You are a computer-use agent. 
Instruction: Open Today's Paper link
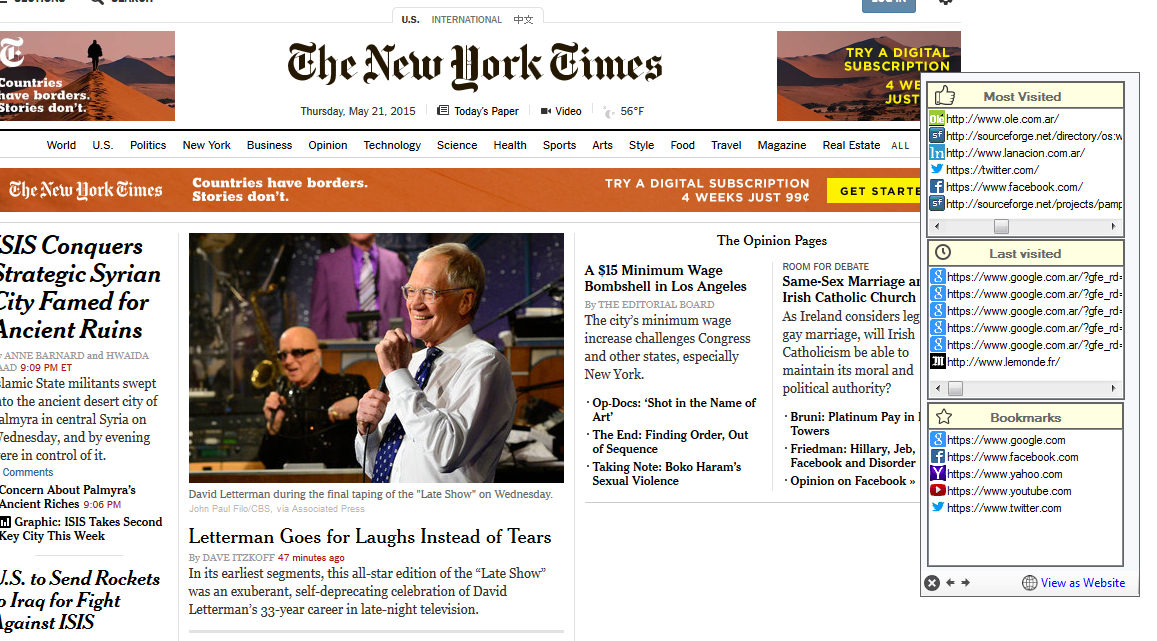[x=478, y=111]
